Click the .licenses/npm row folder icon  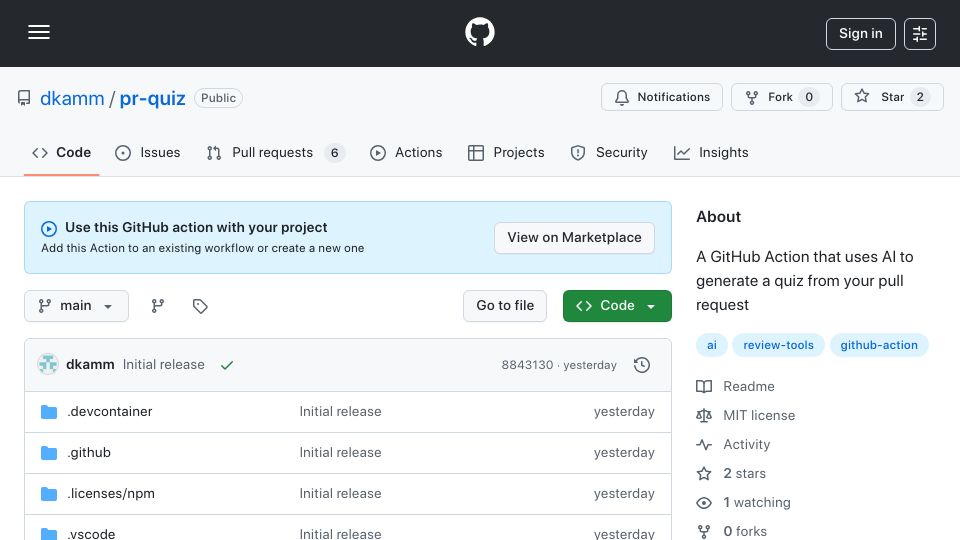tap(49, 493)
